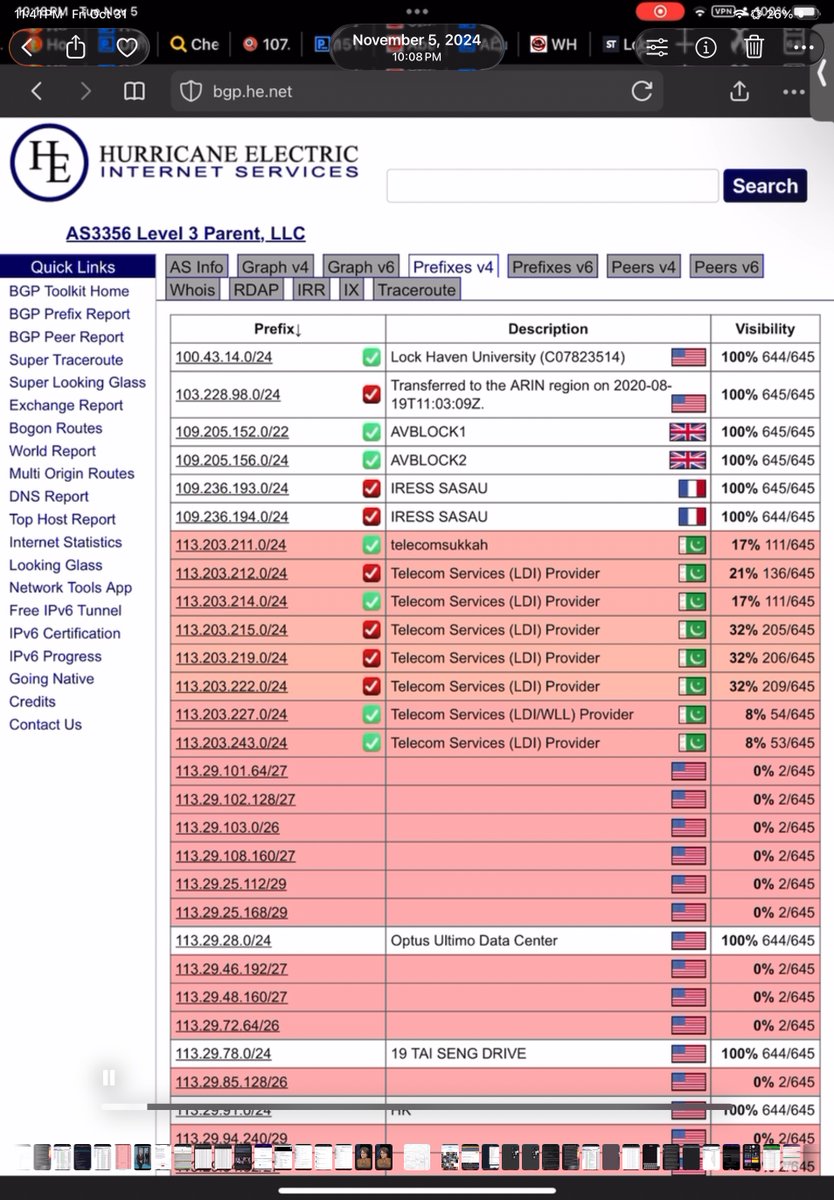Open the Multi Origin Routes link
The image size is (834, 1200).
[x=72, y=474]
